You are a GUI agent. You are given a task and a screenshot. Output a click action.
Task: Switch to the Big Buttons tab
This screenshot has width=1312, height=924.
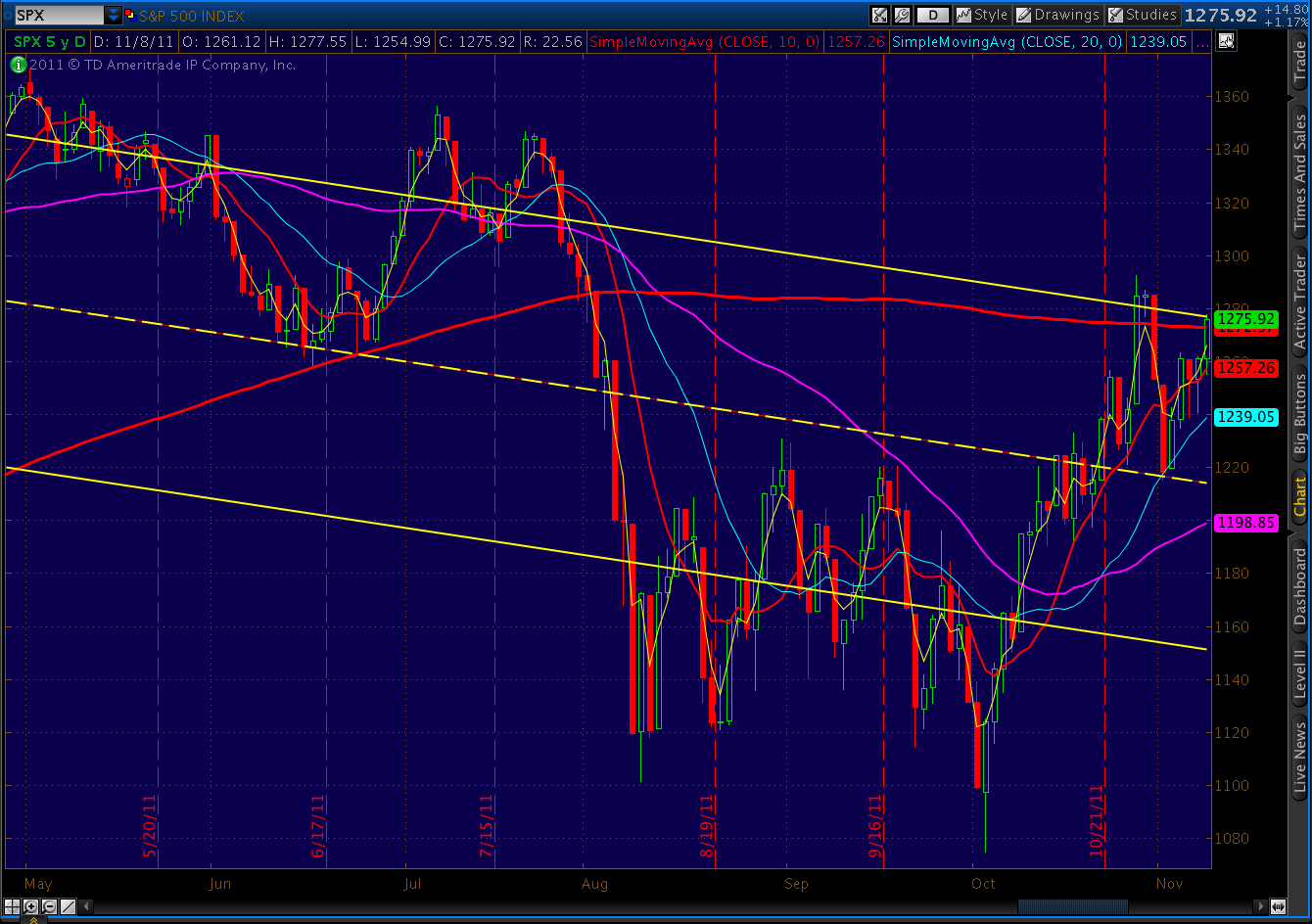pyautogui.click(x=1299, y=412)
